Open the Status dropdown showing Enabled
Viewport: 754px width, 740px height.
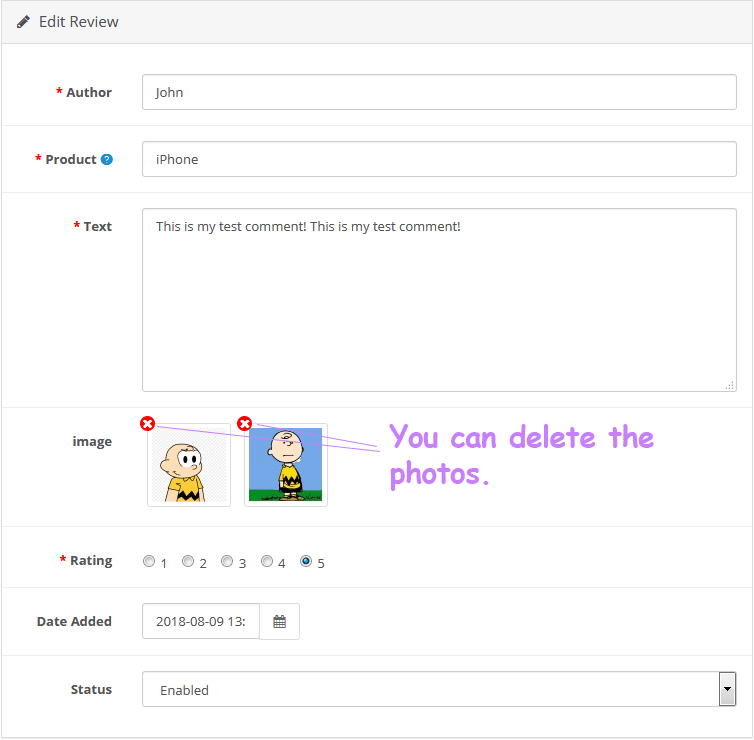click(x=439, y=690)
